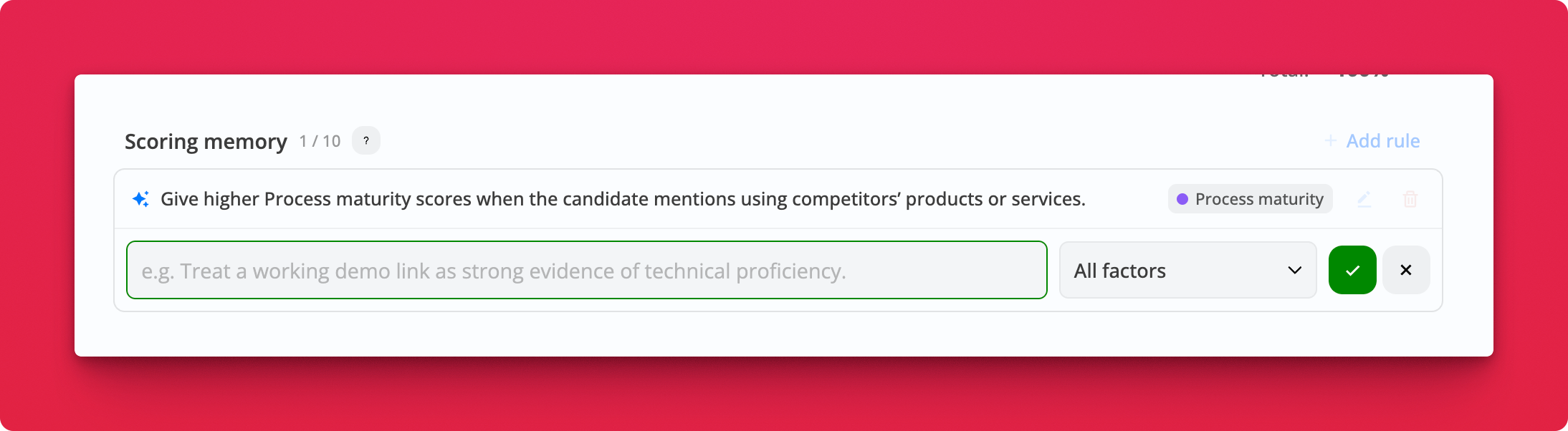The height and width of the screenshot is (431, 1568).
Task: Click the 1 / 10 rule counter
Action: (320, 141)
